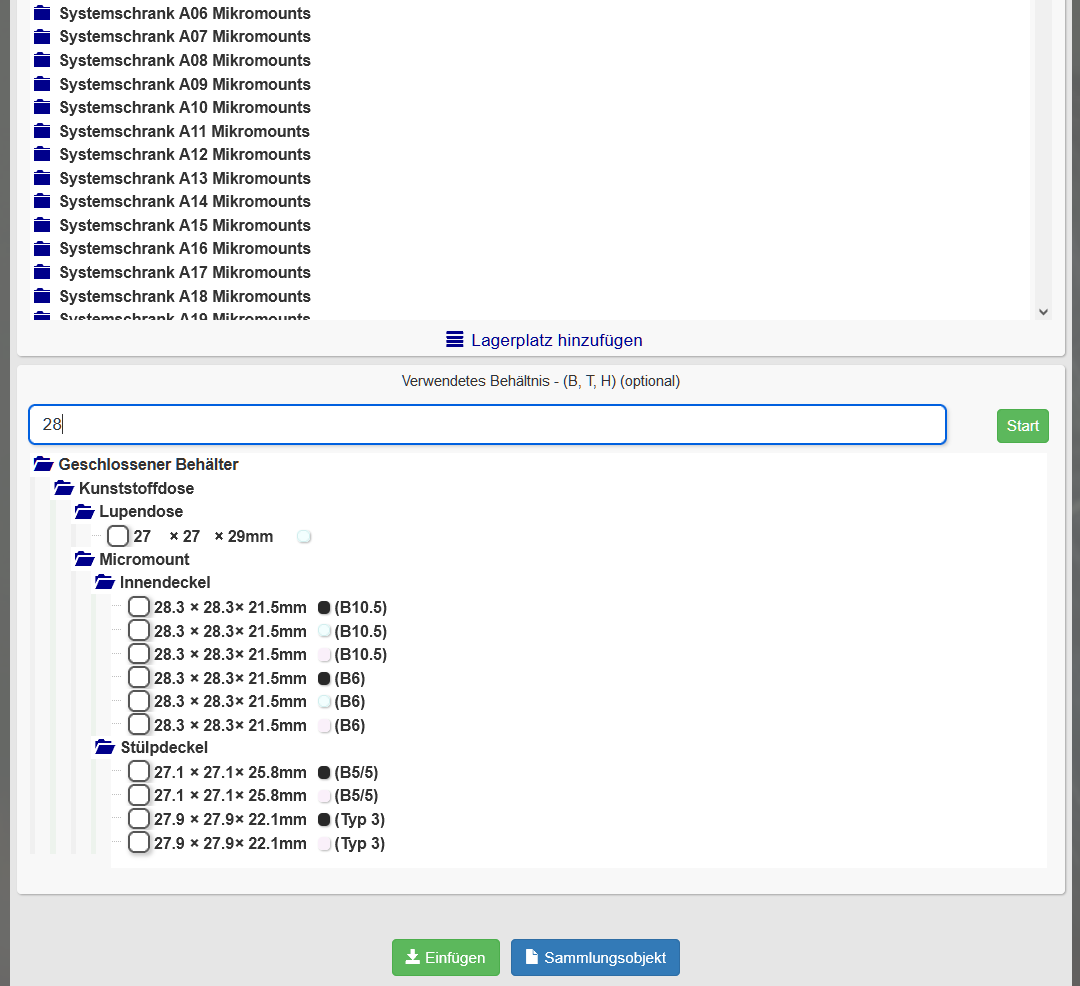Click the folder icon beside Systemschrank A06 Mikromounts
Image resolution: width=1080 pixels, height=986 pixels.
point(42,14)
